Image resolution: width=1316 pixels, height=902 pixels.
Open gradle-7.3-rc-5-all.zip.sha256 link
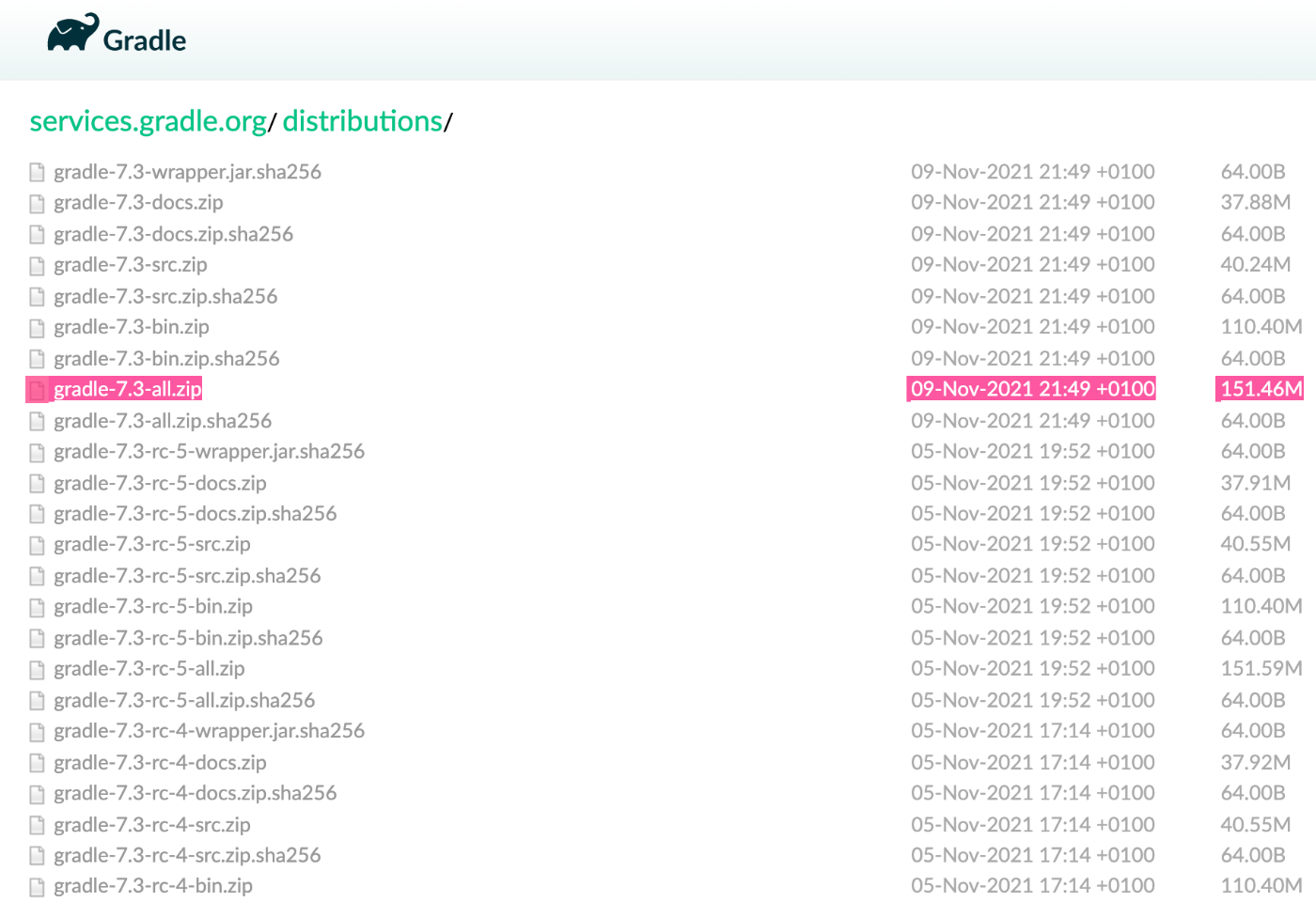pyautogui.click(x=184, y=700)
